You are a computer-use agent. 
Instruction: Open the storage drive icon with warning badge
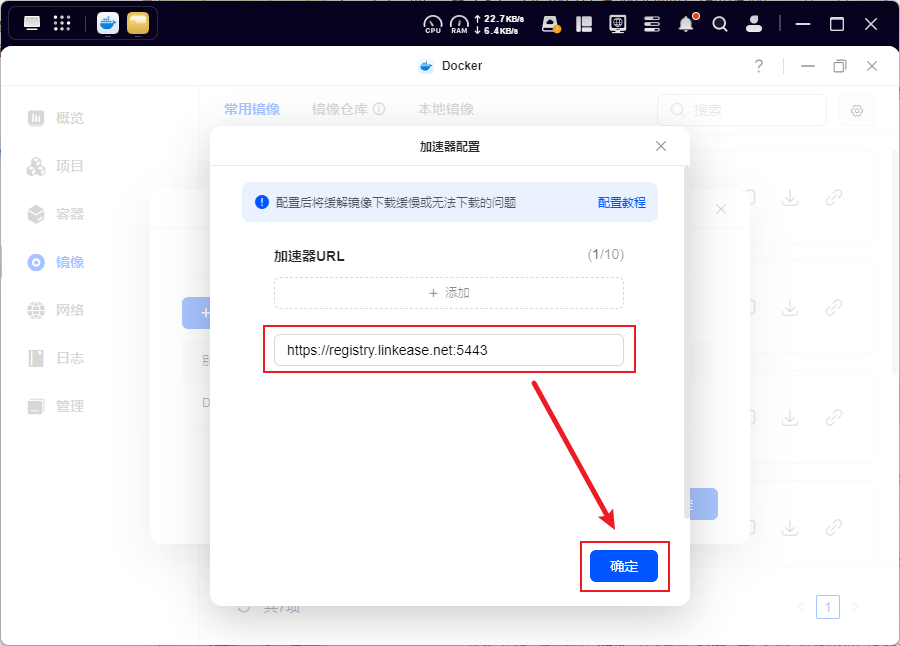pos(551,24)
